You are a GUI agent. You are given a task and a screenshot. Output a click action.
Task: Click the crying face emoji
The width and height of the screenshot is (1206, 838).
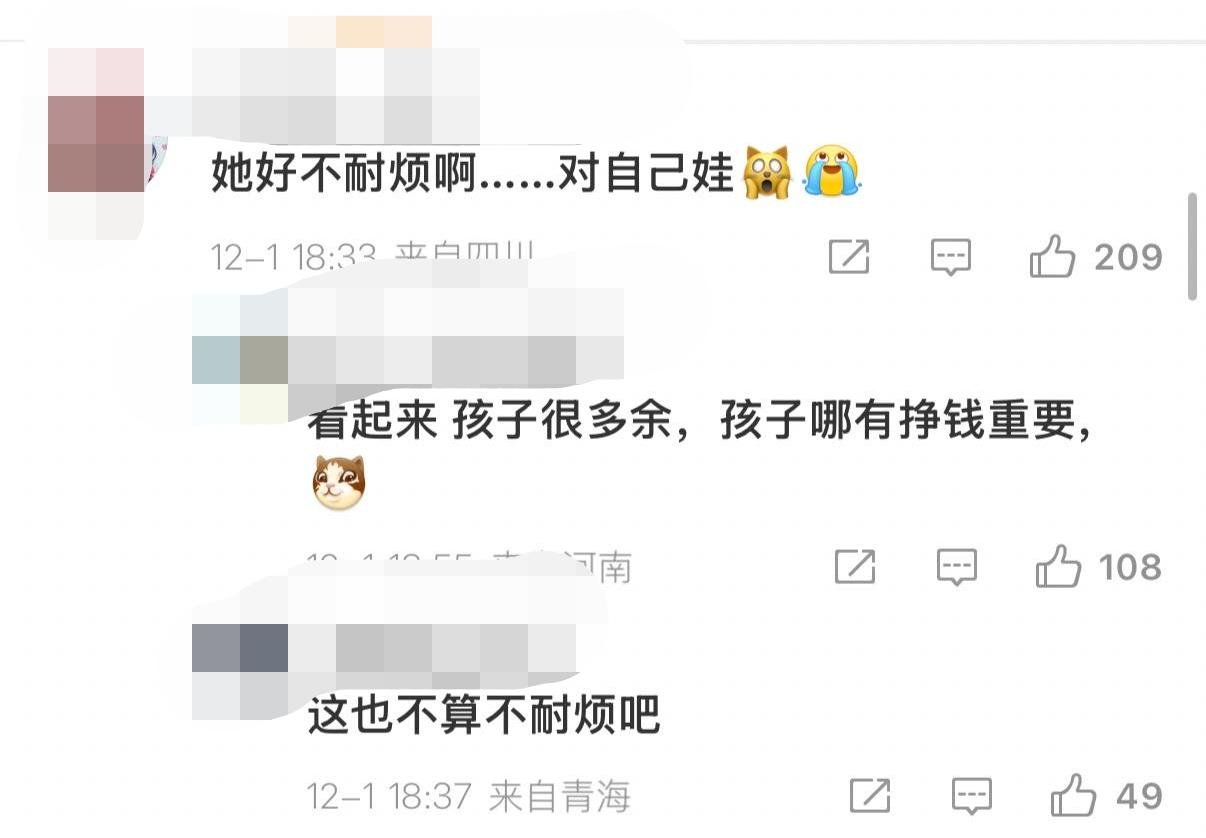pyautogui.click(x=832, y=171)
